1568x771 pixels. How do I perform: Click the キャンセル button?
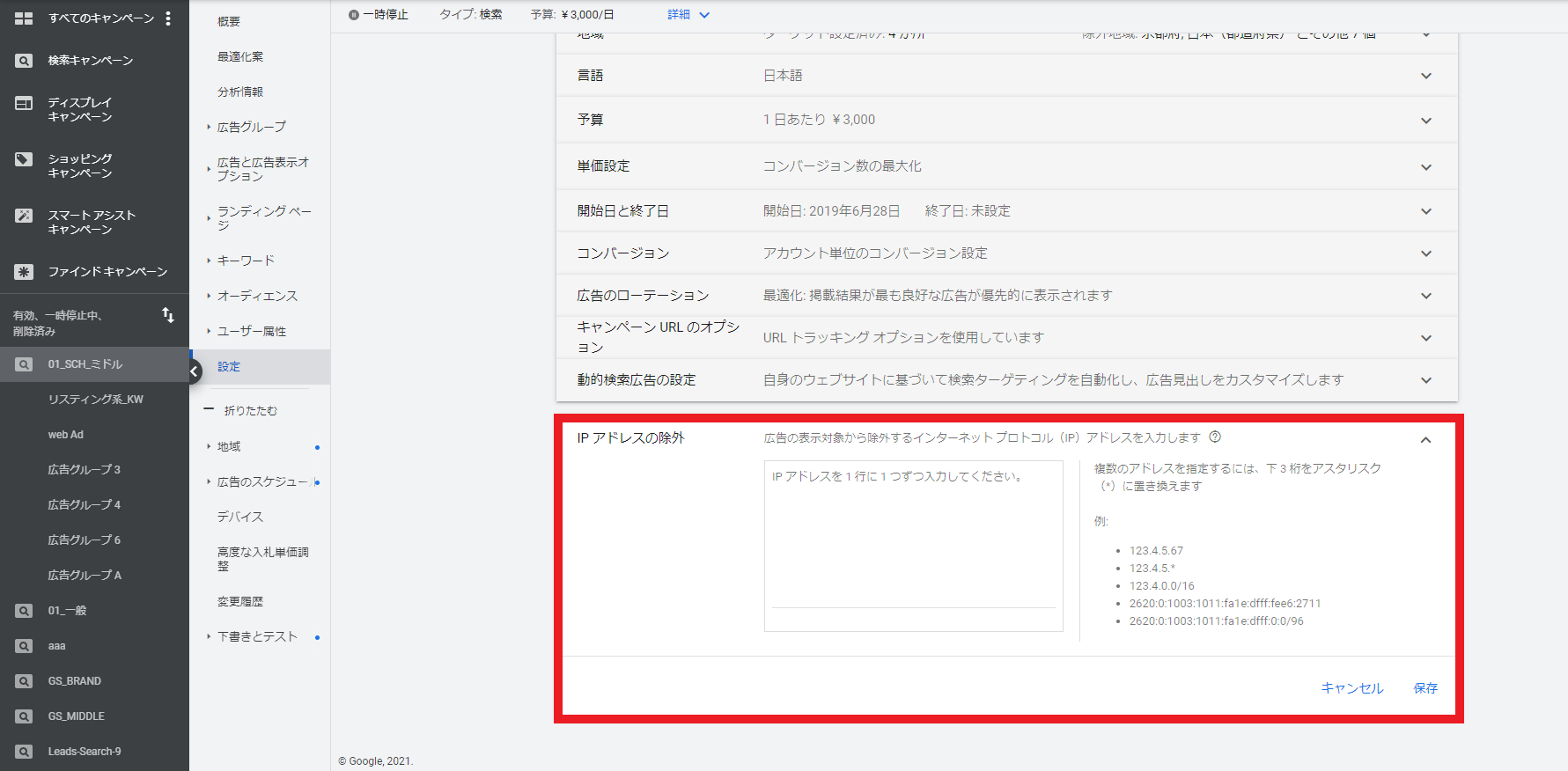point(1352,688)
